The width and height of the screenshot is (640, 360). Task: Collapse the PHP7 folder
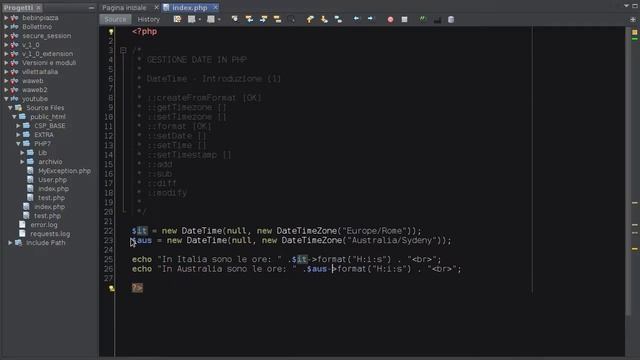click(x=18, y=144)
